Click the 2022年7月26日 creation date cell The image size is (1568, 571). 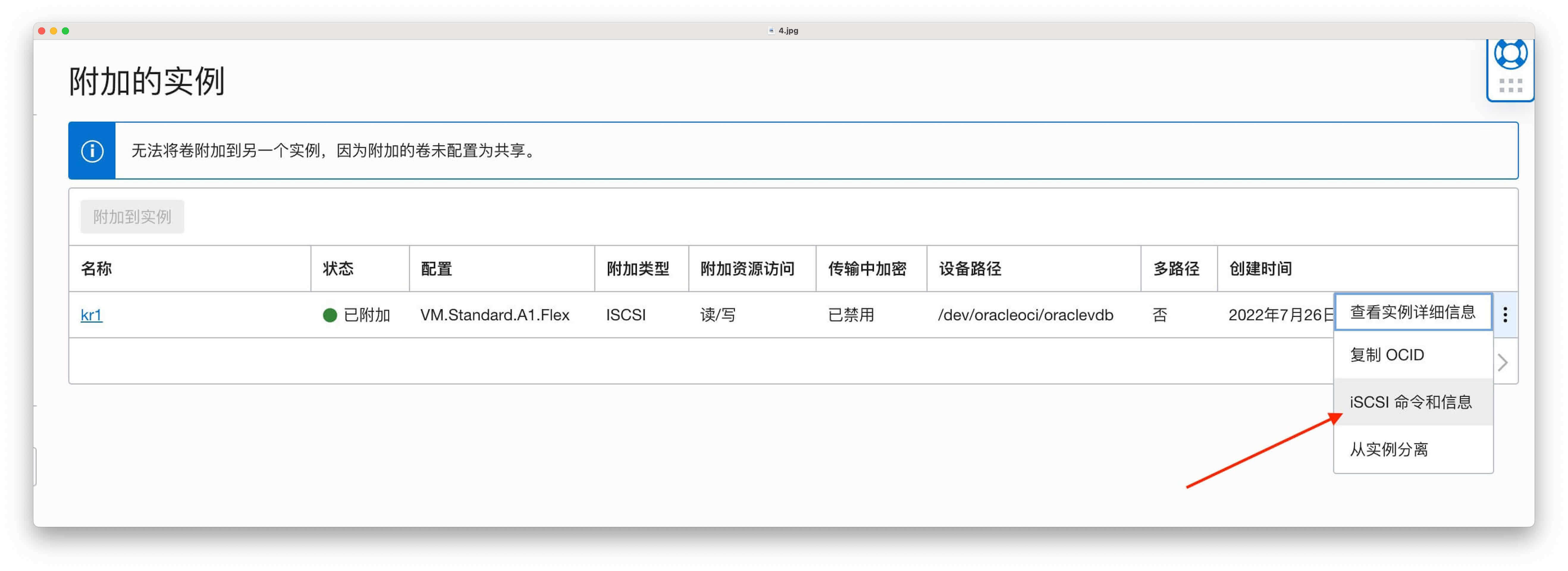click(x=1281, y=315)
